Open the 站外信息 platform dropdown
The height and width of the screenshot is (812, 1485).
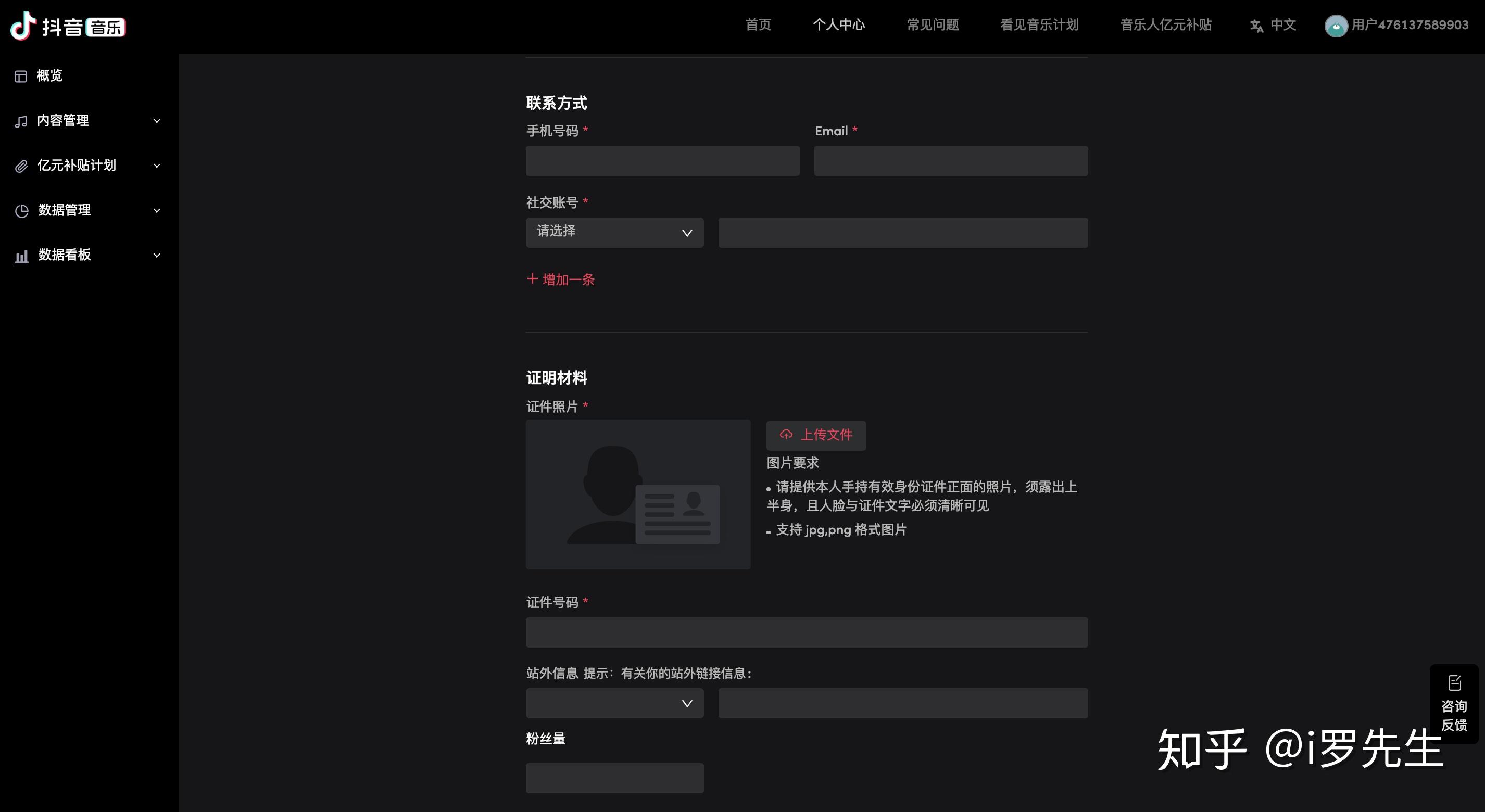614,703
